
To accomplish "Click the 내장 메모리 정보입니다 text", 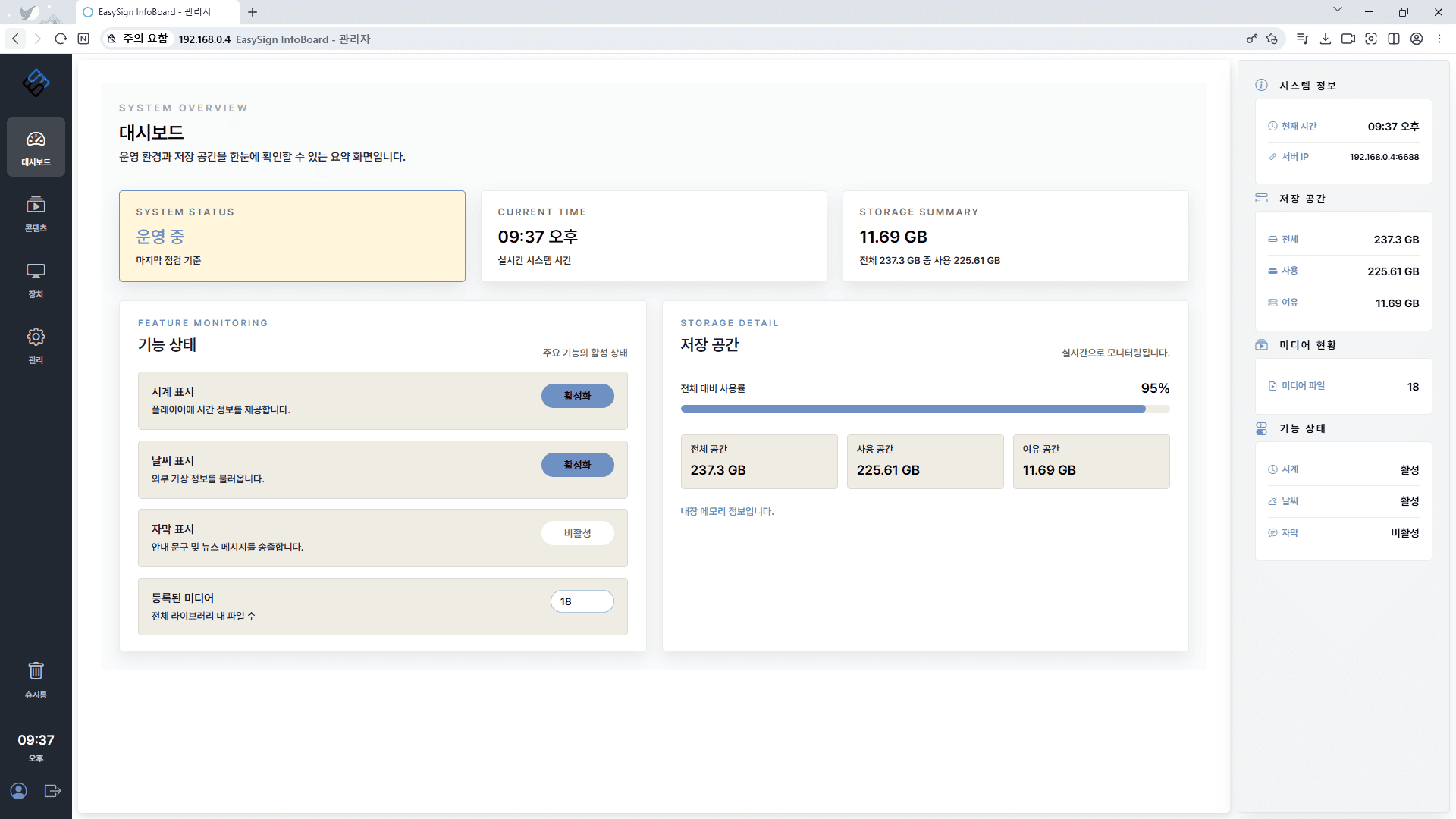I will [x=726, y=511].
